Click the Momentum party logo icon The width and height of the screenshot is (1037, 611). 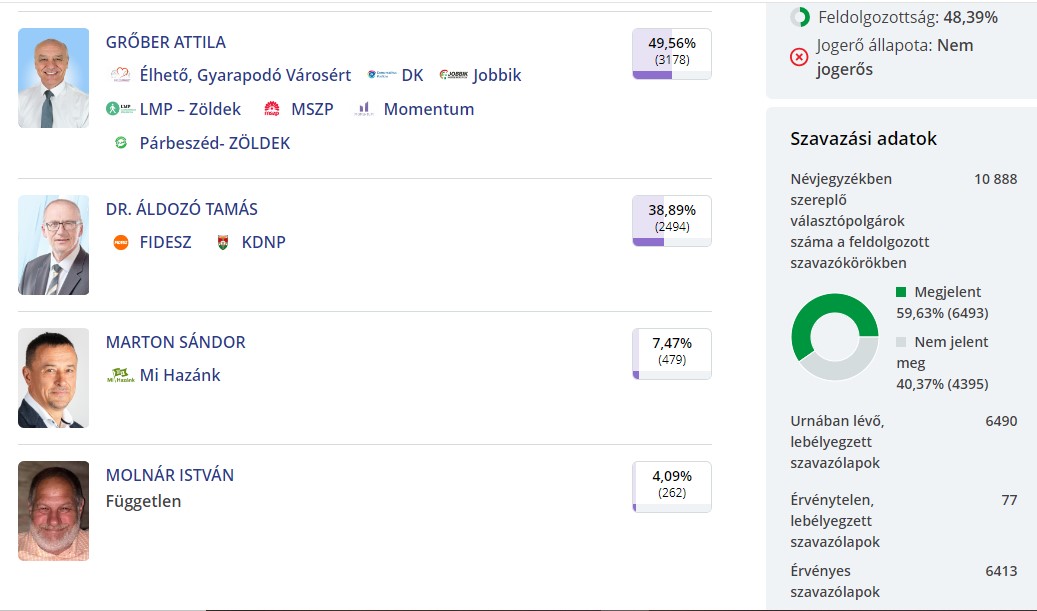click(363, 109)
